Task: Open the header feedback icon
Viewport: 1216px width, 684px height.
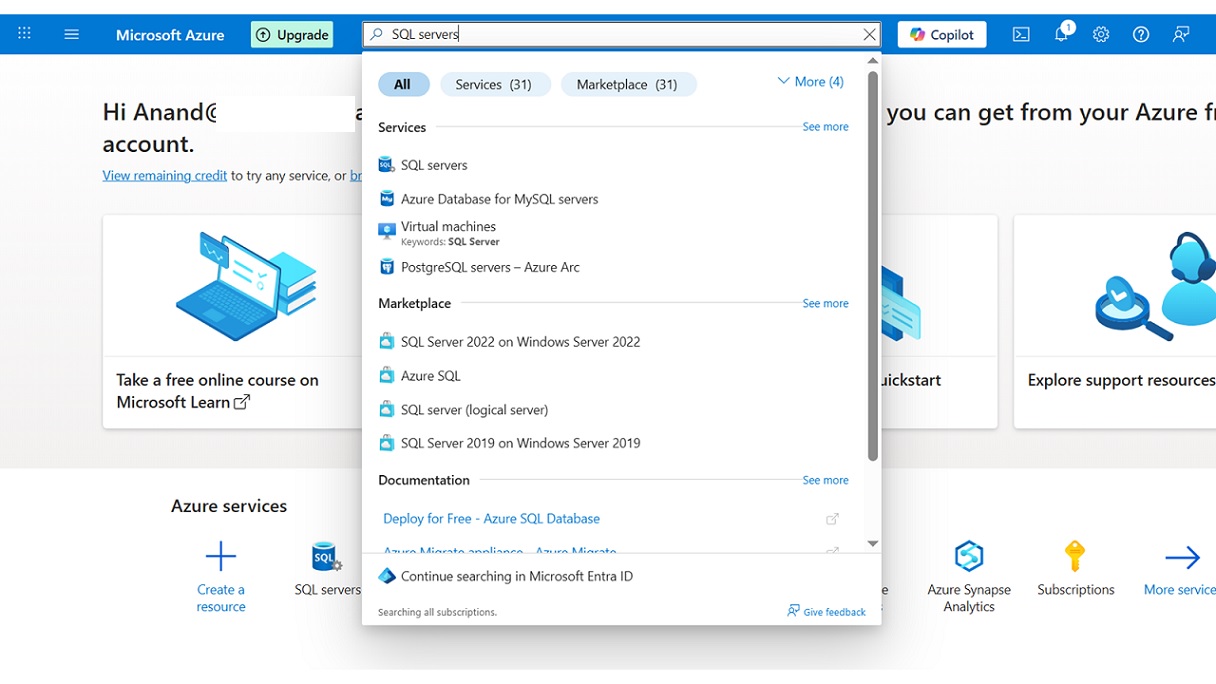Action: coord(1181,34)
